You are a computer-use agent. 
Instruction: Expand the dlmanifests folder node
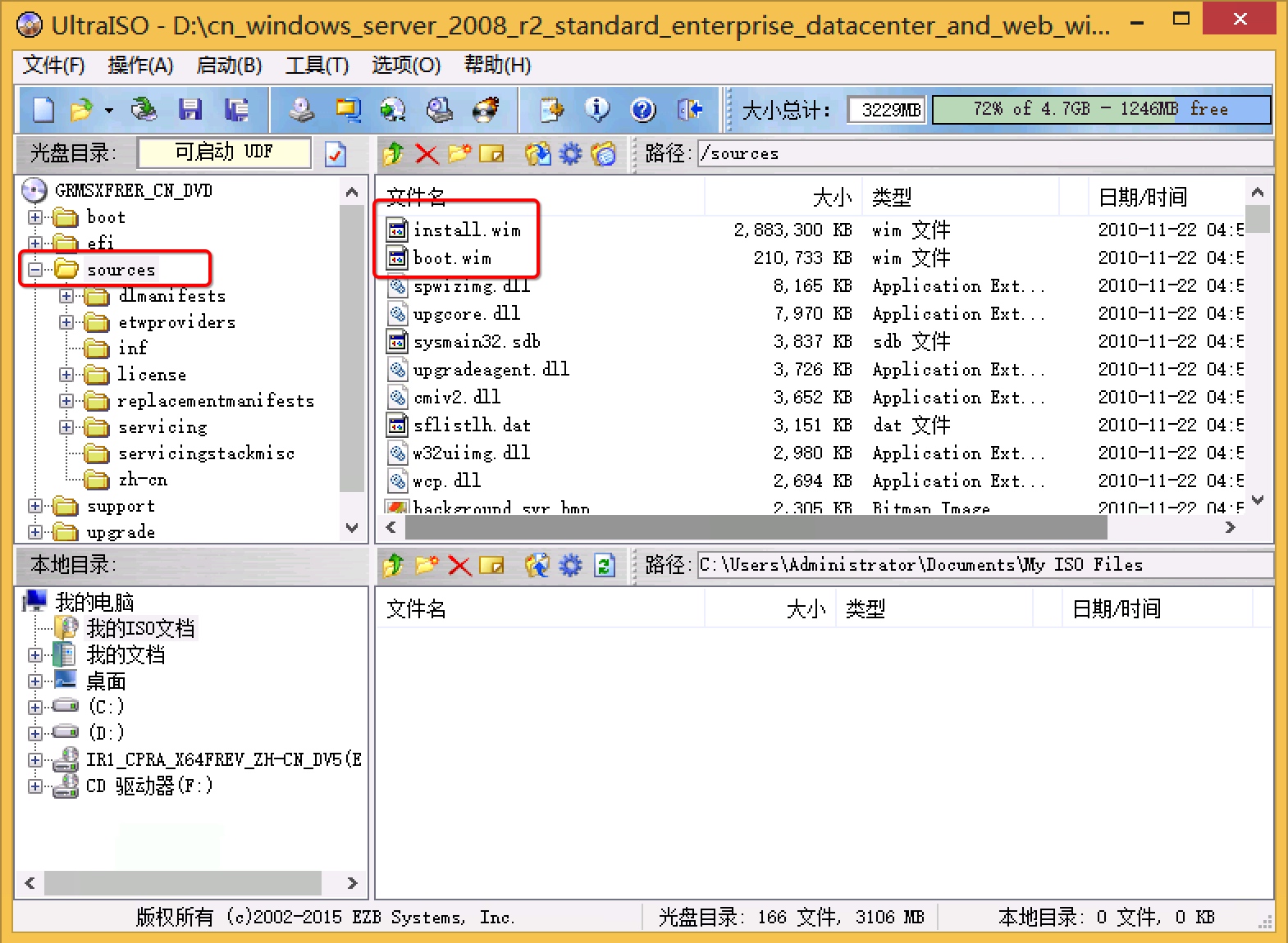(66, 296)
